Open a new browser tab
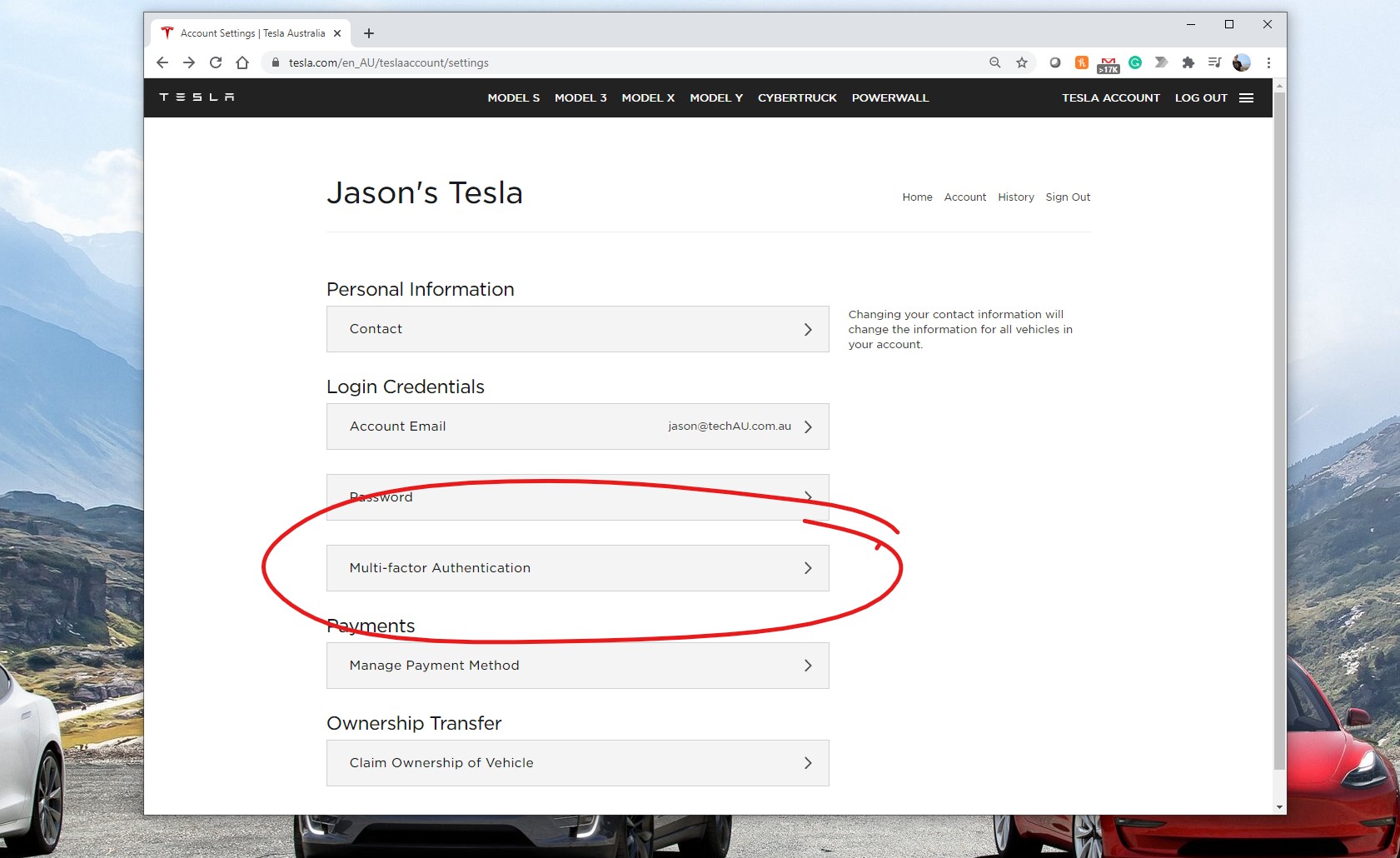This screenshot has width=1400, height=858. click(x=369, y=33)
